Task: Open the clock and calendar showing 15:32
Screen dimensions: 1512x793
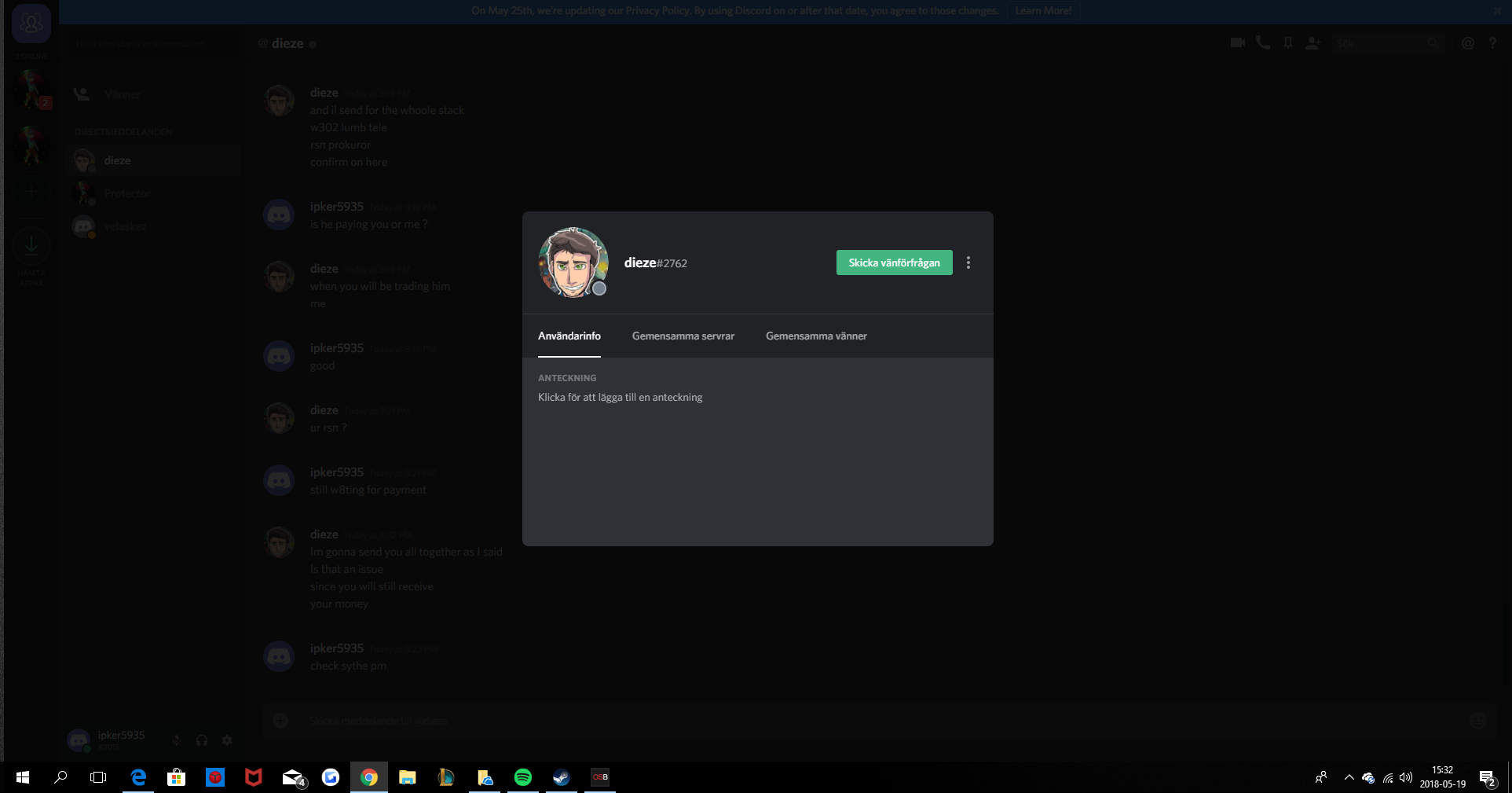Action: [1443, 777]
